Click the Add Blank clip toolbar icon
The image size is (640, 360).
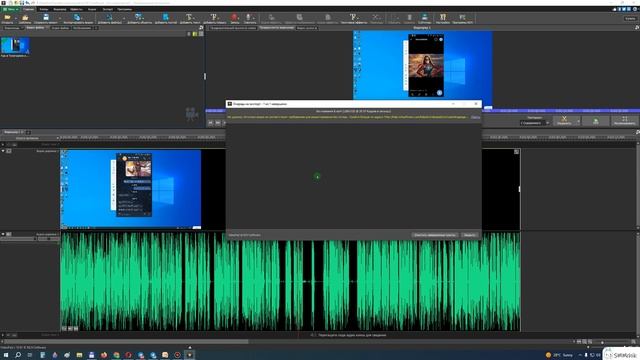[x=166, y=18]
